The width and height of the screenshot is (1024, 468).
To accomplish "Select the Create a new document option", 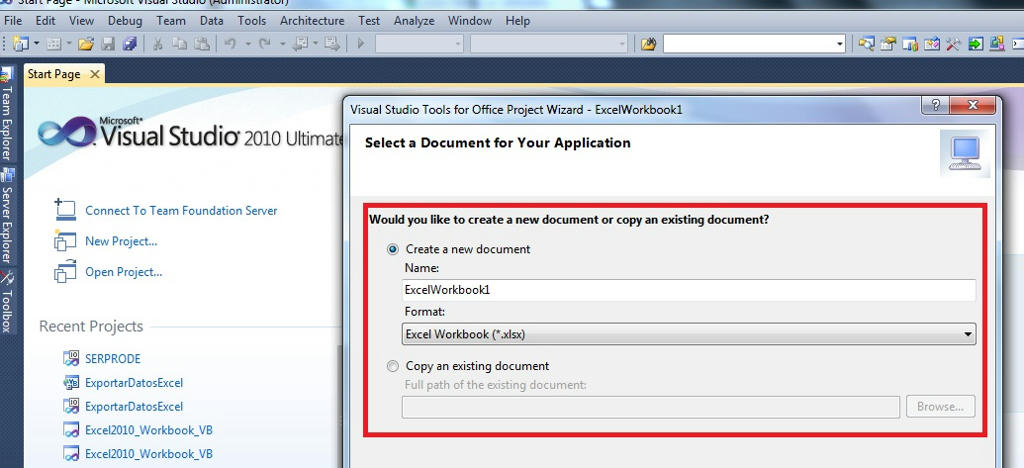I will (x=392, y=249).
